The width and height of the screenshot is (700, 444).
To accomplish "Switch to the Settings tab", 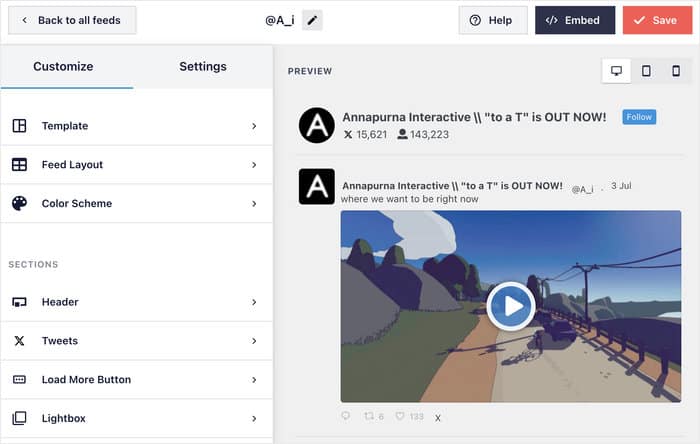I will tap(203, 66).
